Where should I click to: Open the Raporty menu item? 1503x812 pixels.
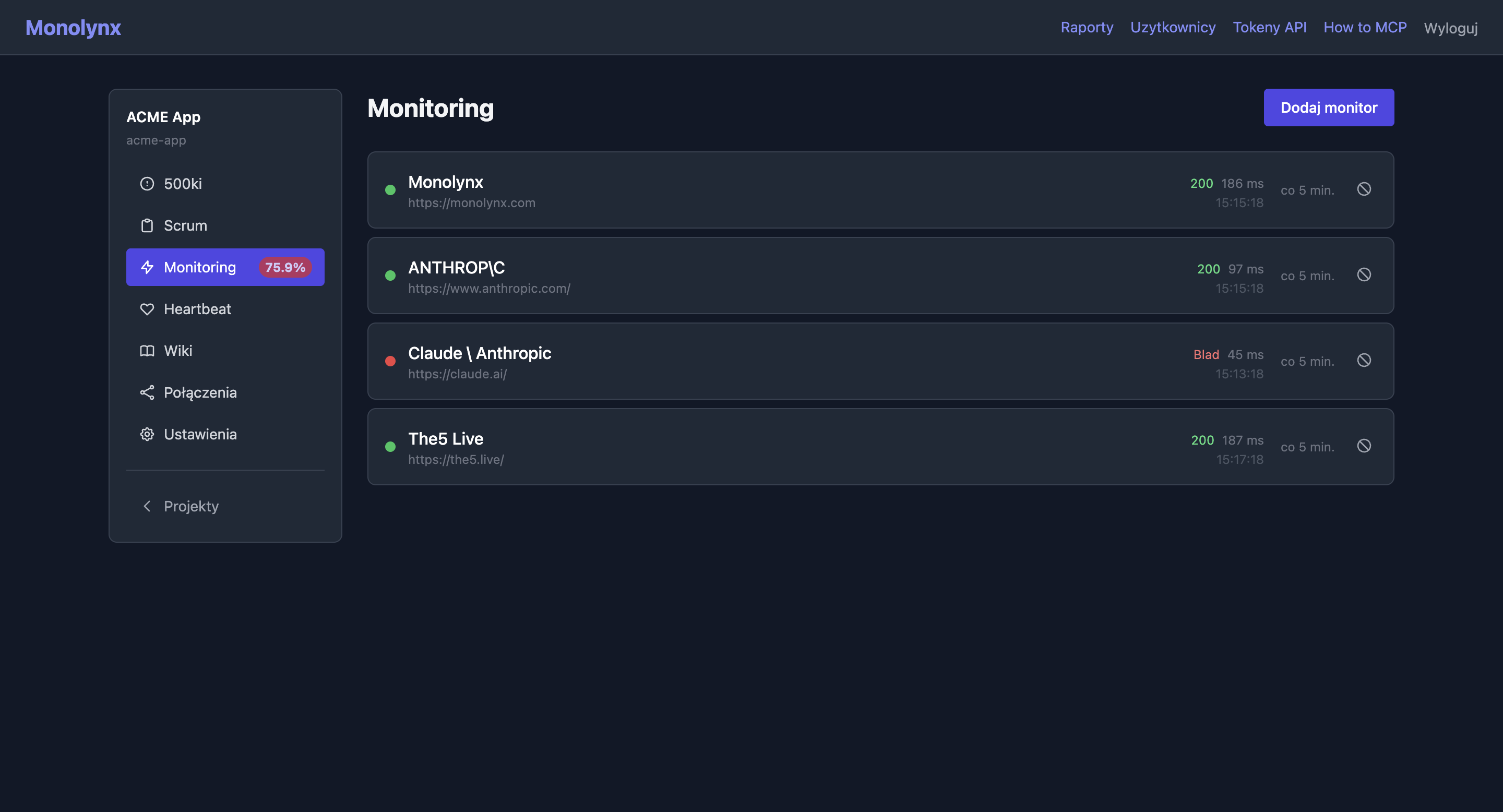point(1087,27)
